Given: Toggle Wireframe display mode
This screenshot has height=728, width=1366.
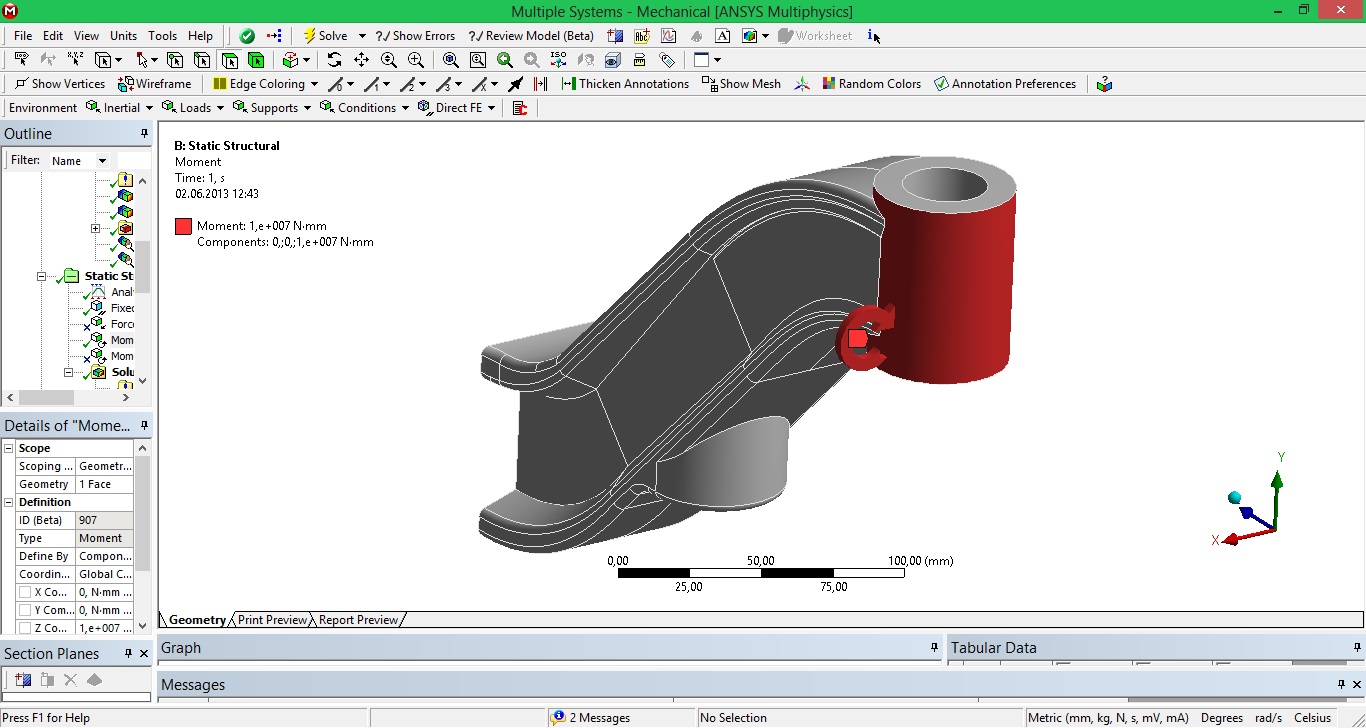Looking at the screenshot, I should [155, 84].
